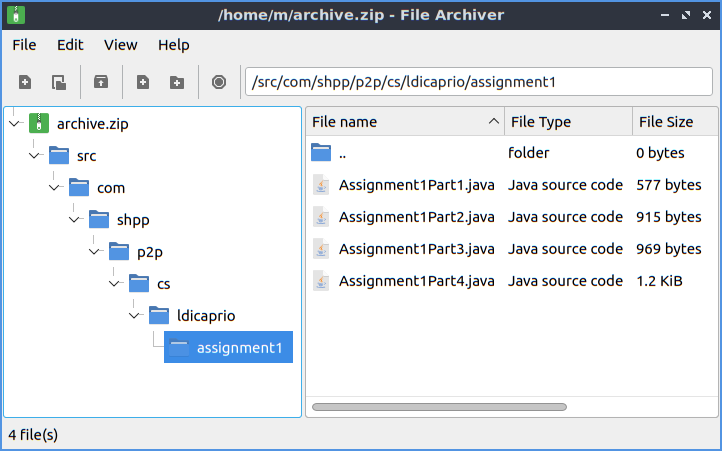Sort by the File name column header
The height and width of the screenshot is (451, 722).
tap(400, 122)
